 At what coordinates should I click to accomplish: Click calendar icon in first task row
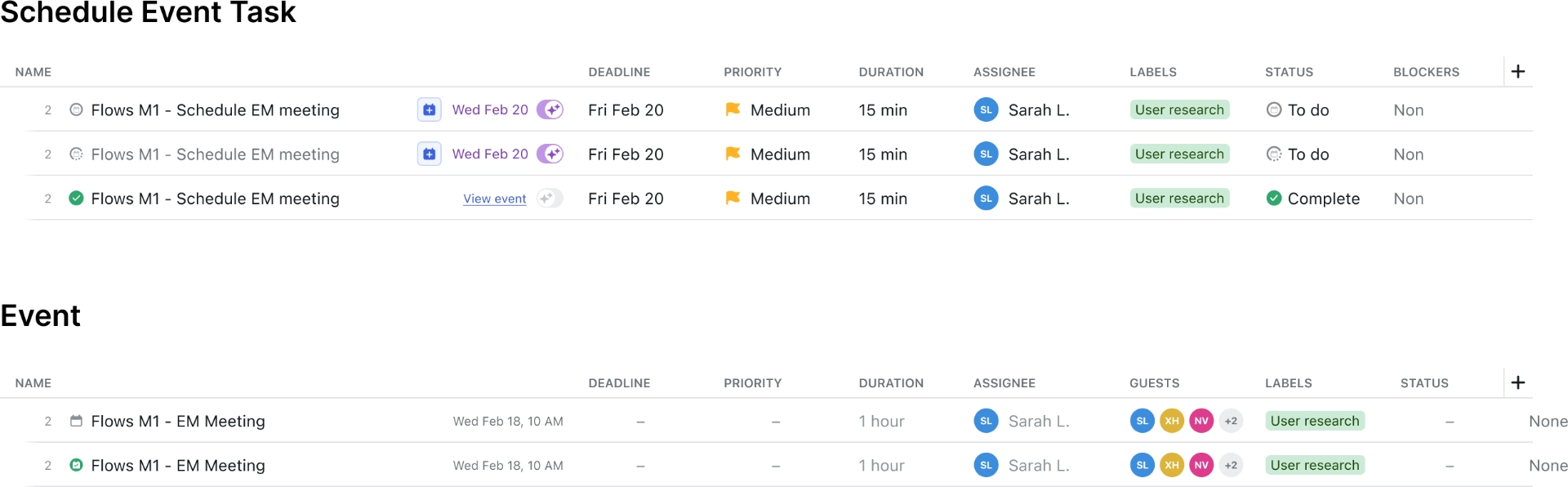point(429,109)
